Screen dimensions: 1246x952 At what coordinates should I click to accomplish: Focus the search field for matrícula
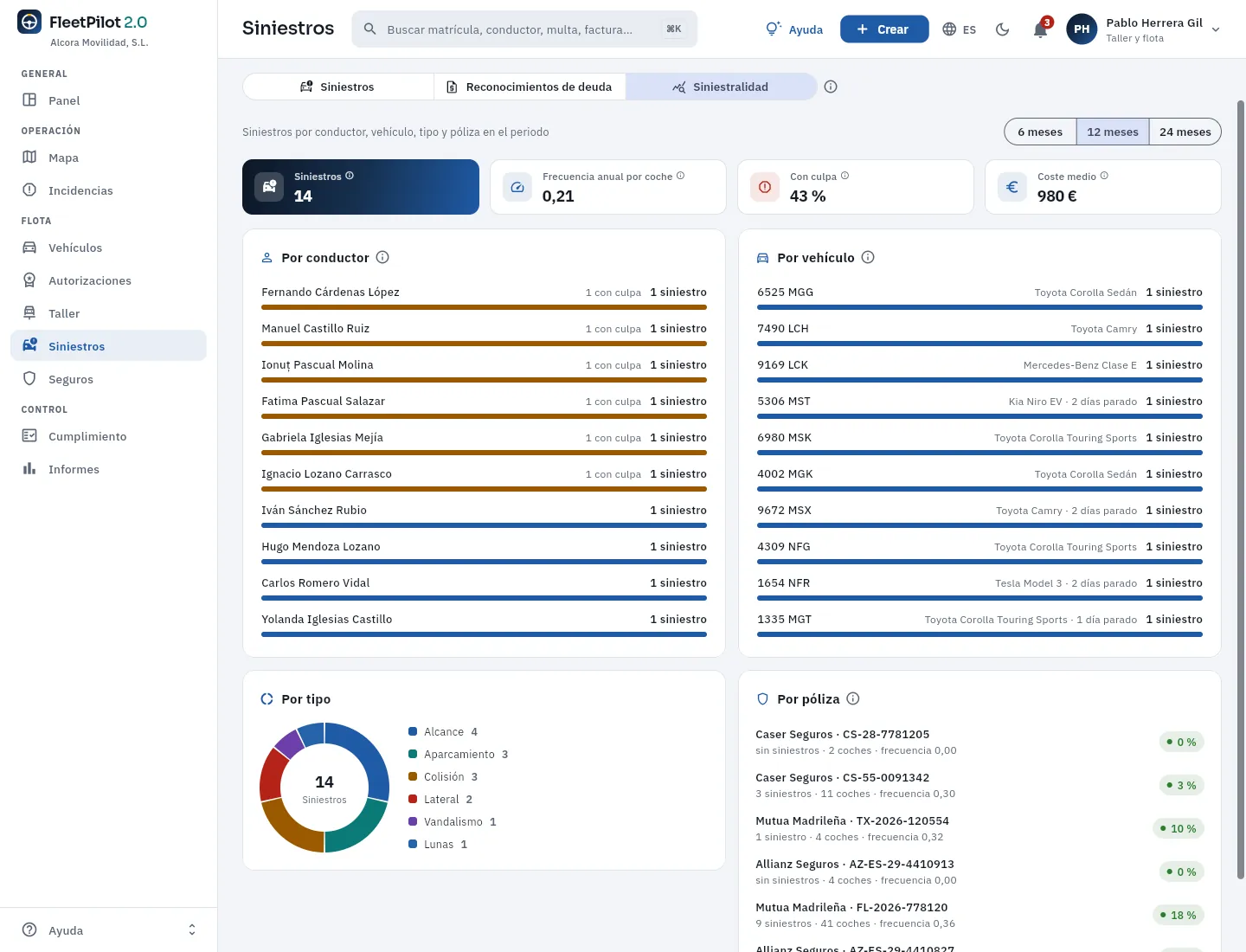coord(524,29)
